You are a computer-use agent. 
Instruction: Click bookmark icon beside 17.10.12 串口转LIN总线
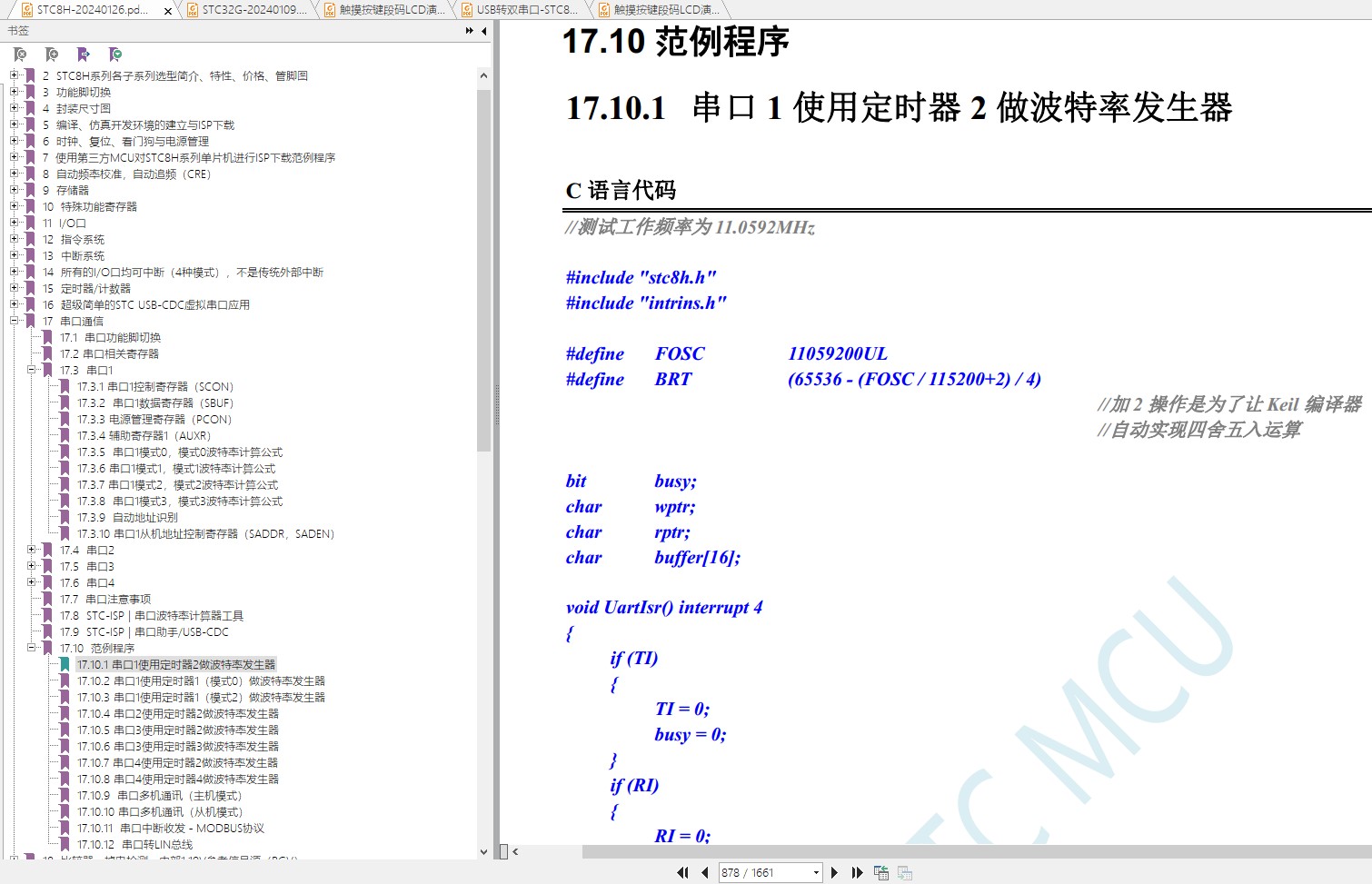65,845
